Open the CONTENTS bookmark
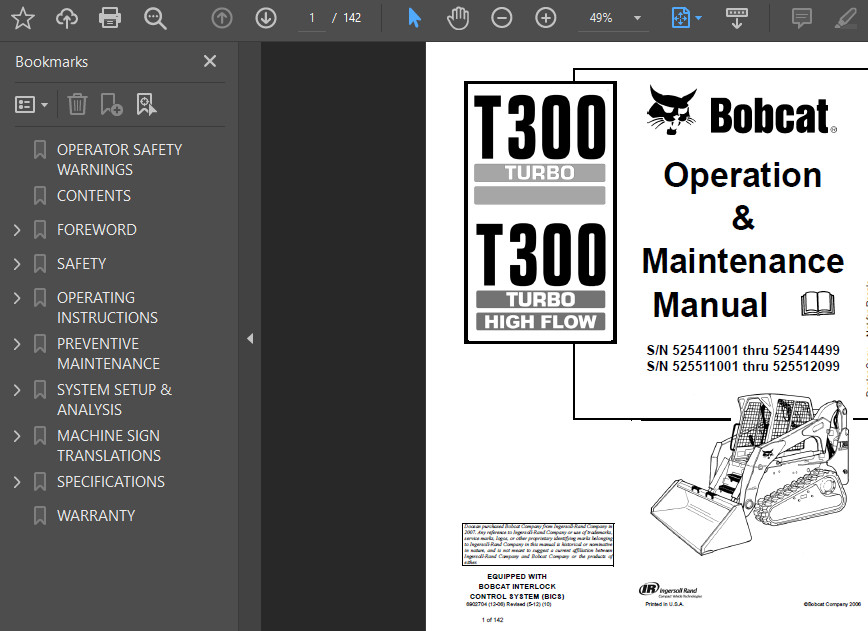This screenshot has width=868, height=631. click(94, 195)
